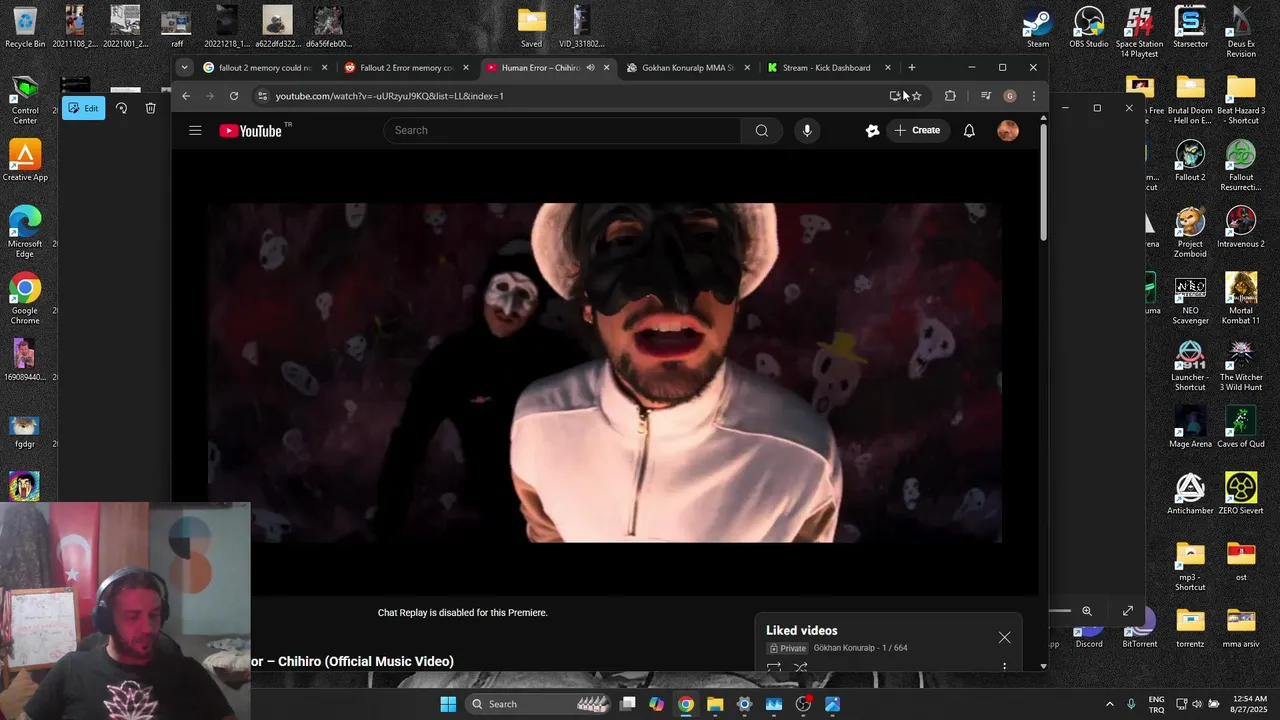Viewport: 1280px width, 720px height.
Task: Open the YouTube account avatar menu
Action: pos(1008,130)
